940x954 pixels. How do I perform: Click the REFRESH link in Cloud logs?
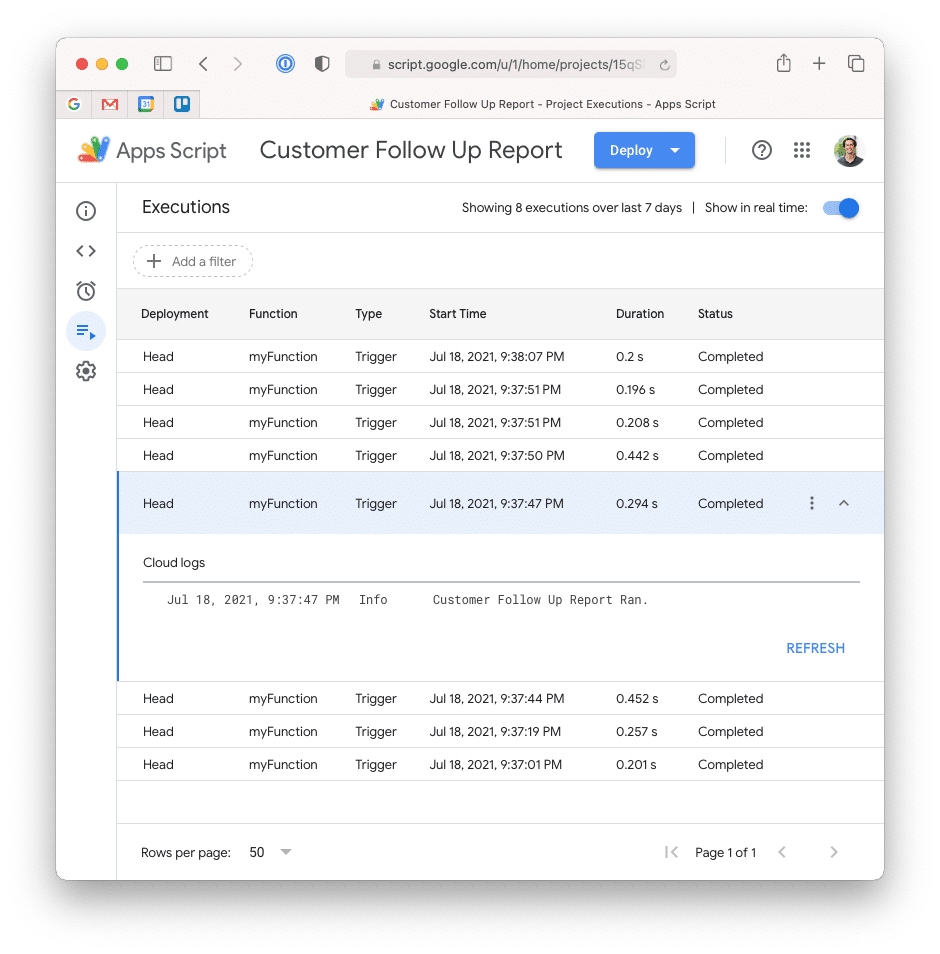[815, 648]
